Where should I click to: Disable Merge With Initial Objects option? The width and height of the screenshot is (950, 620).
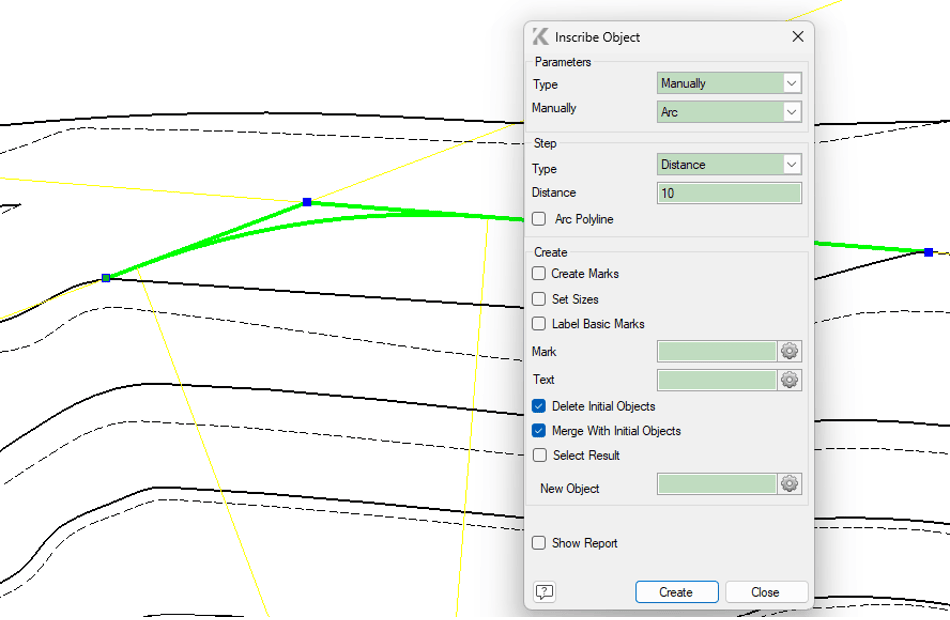tap(540, 431)
